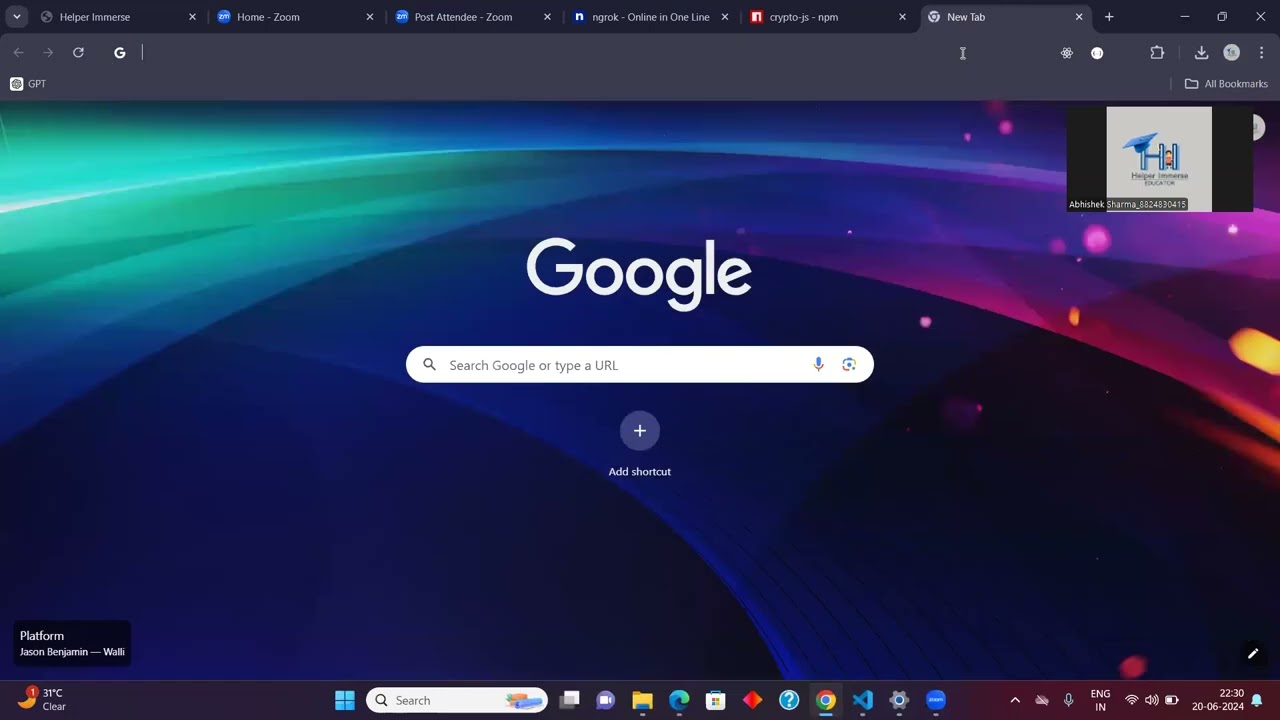Open the clock showing 22:30 20-06-2024
This screenshot has width=1280, height=720.
[1218, 700]
